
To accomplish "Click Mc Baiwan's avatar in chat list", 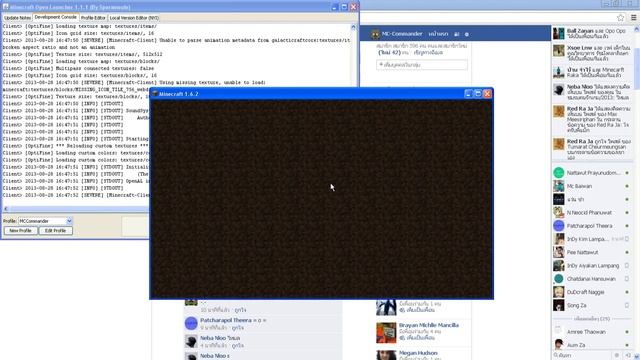I will (558, 186).
